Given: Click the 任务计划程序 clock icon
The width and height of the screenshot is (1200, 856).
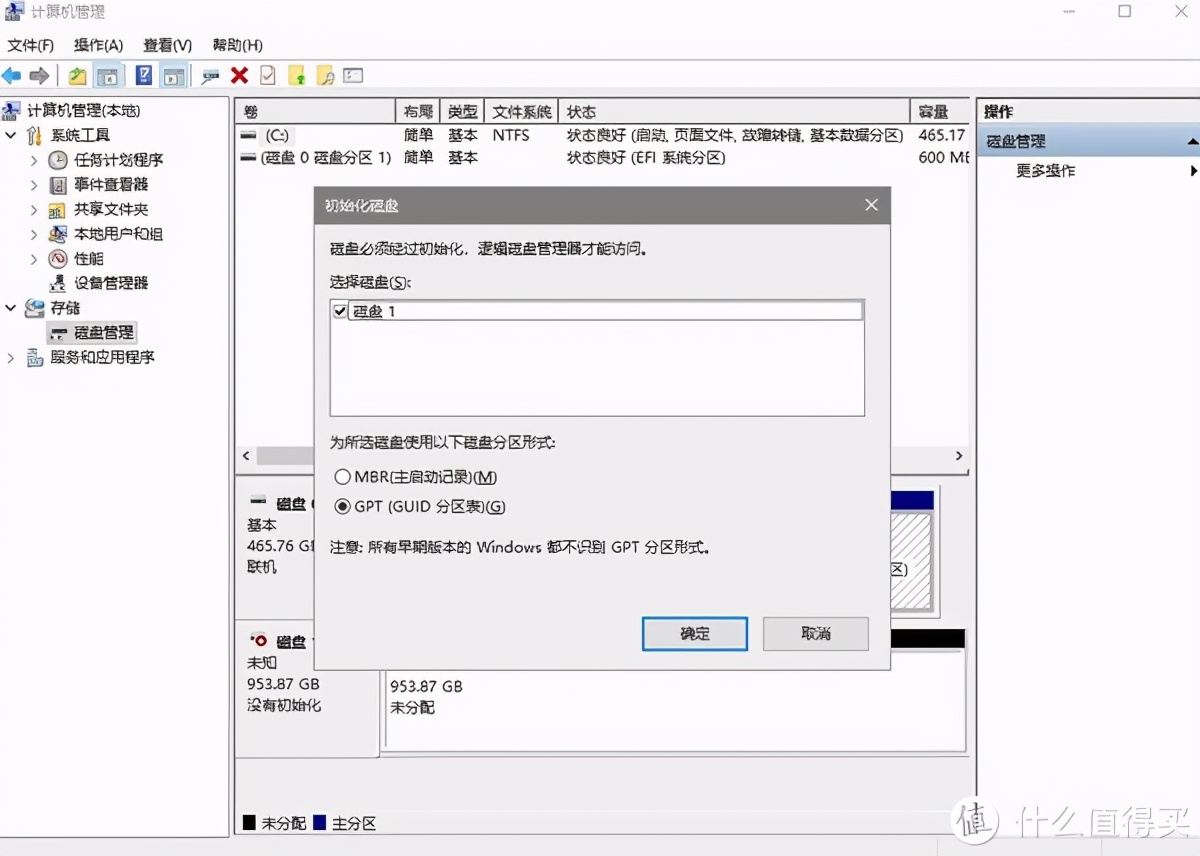Looking at the screenshot, I should [x=58, y=160].
